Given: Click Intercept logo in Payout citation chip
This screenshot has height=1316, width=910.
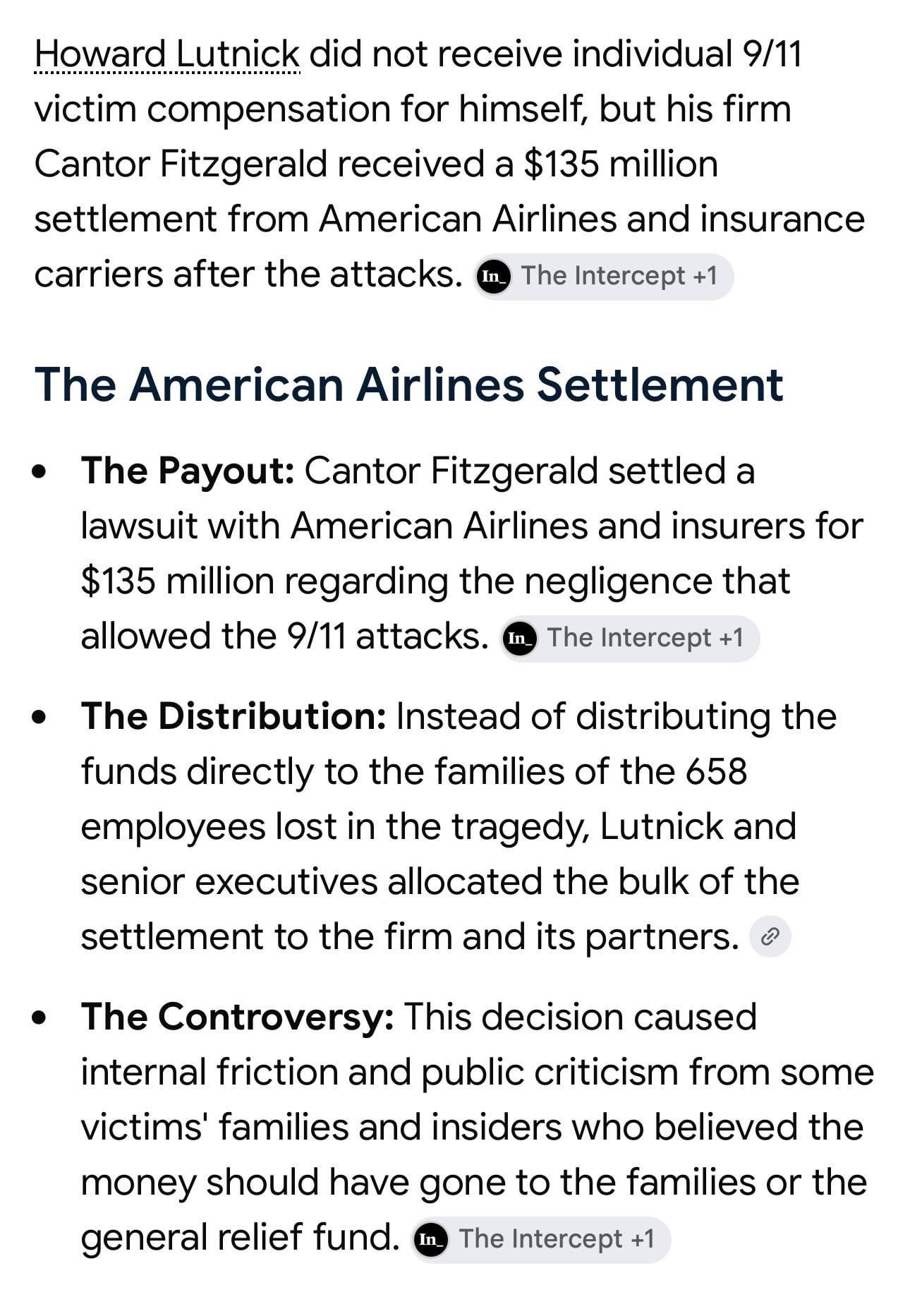Looking at the screenshot, I should pyautogui.click(x=520, y=639).
